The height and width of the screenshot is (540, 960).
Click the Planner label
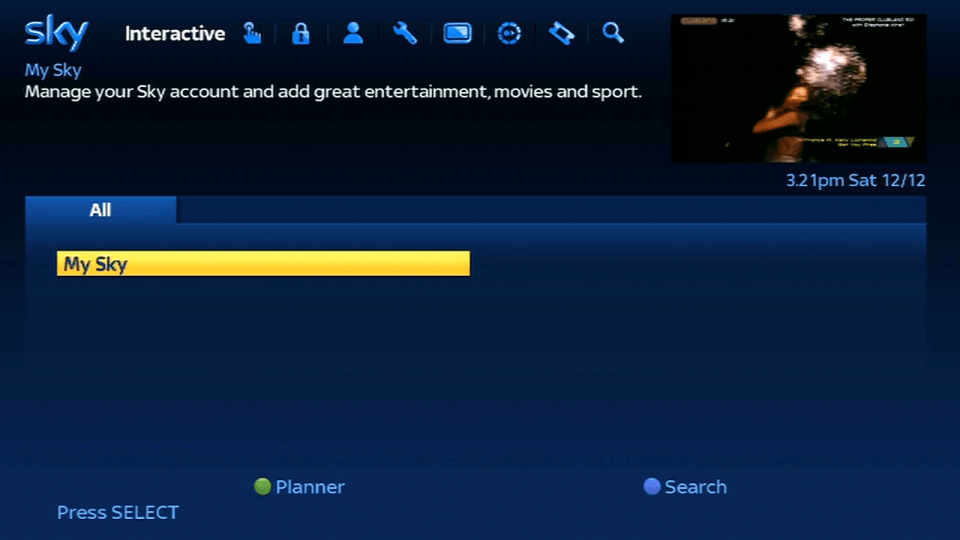[x=309, y=487]
